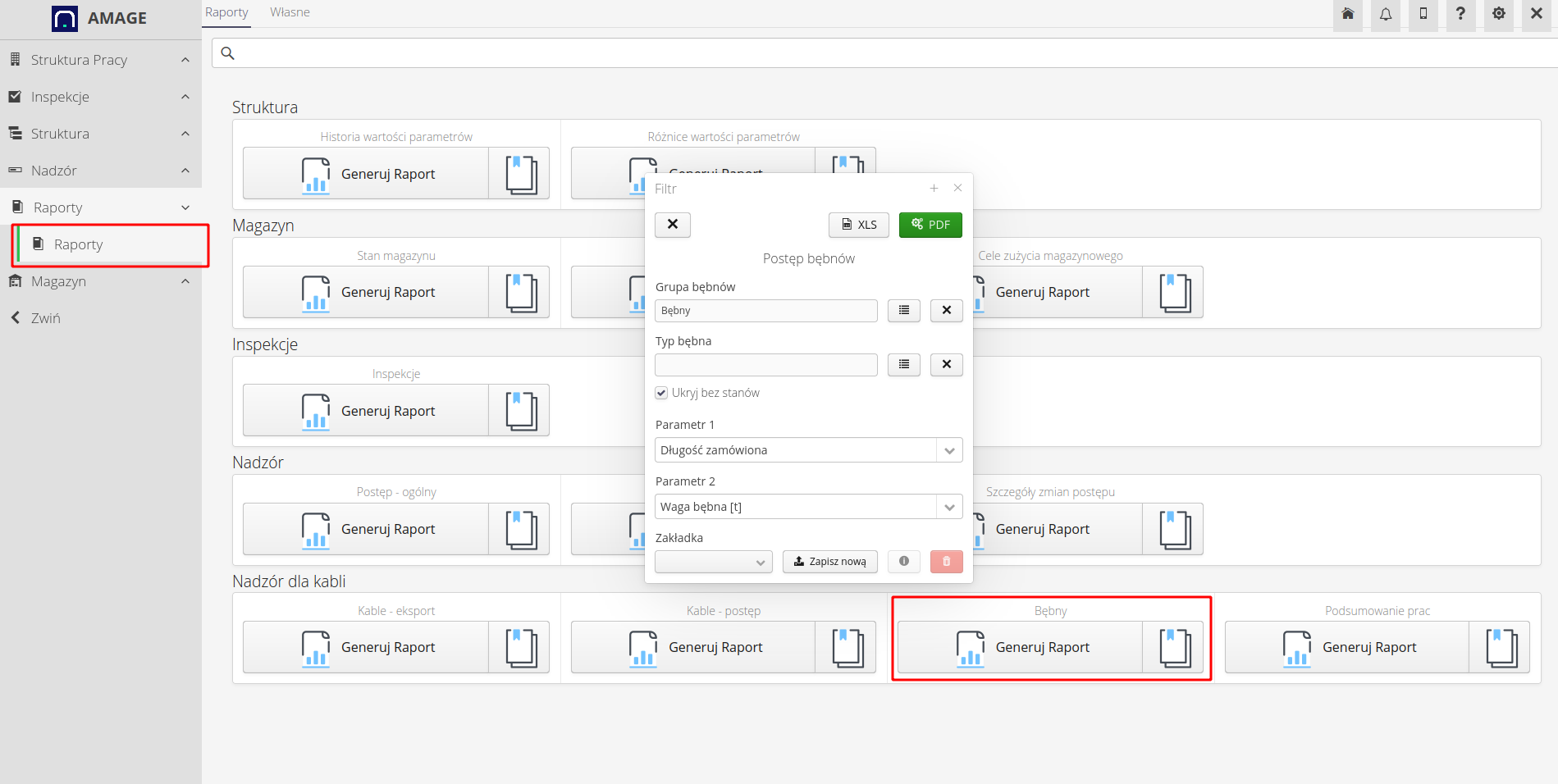Click the report search input field
The height and width of the screenshot is (784, 1558).
click(886, 53)
